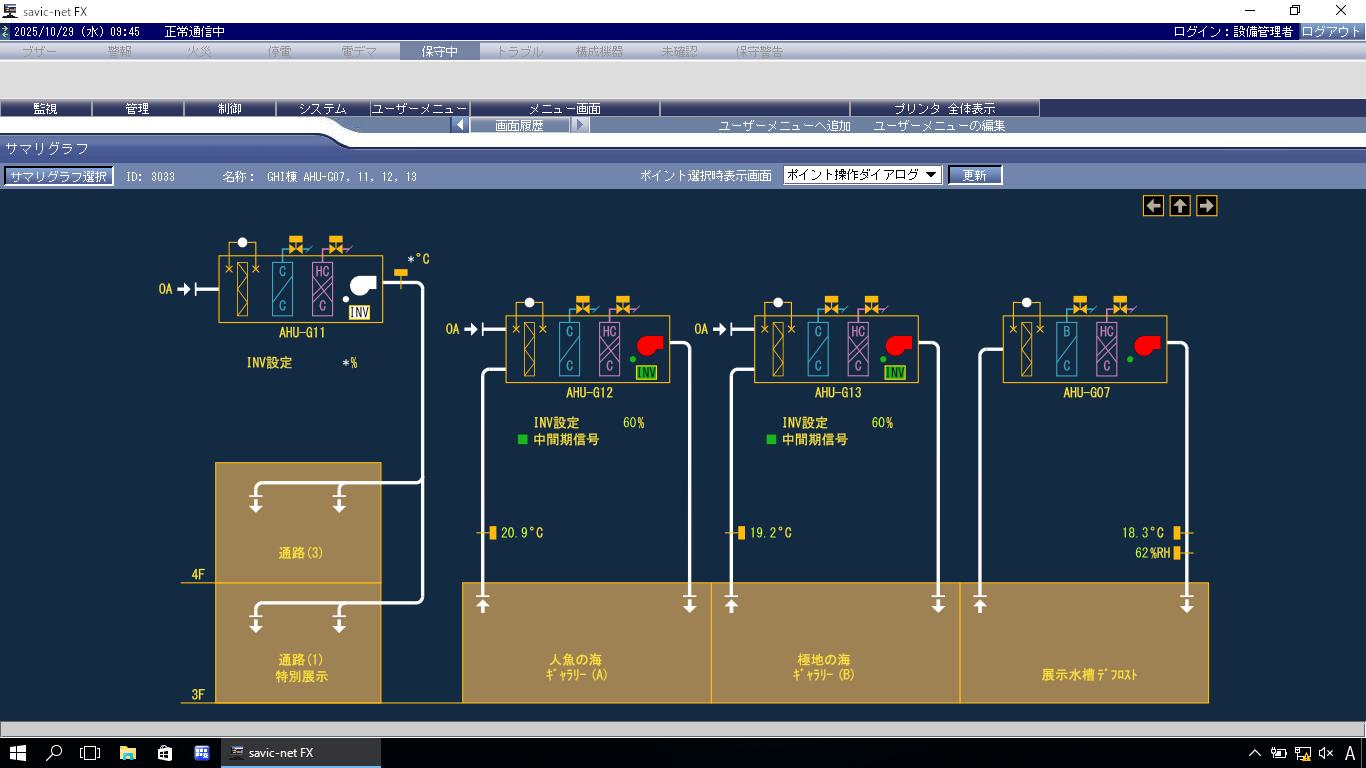
Task: Go forward in 画面履歴 with right arrow
Action: 580,126
